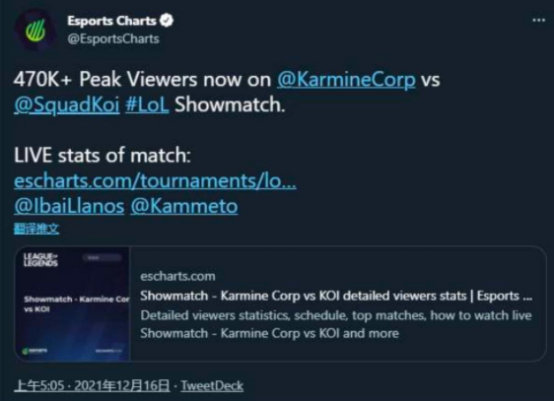
Task: Open the League of Legends card thumbnail
Action: coord(73,304)
